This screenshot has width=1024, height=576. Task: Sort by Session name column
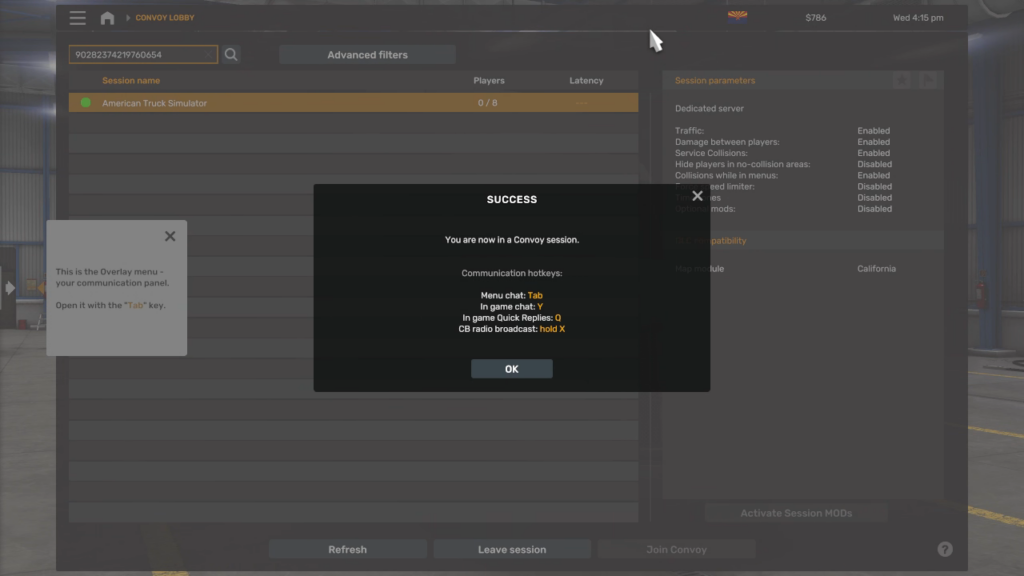(x=131, y=81)
